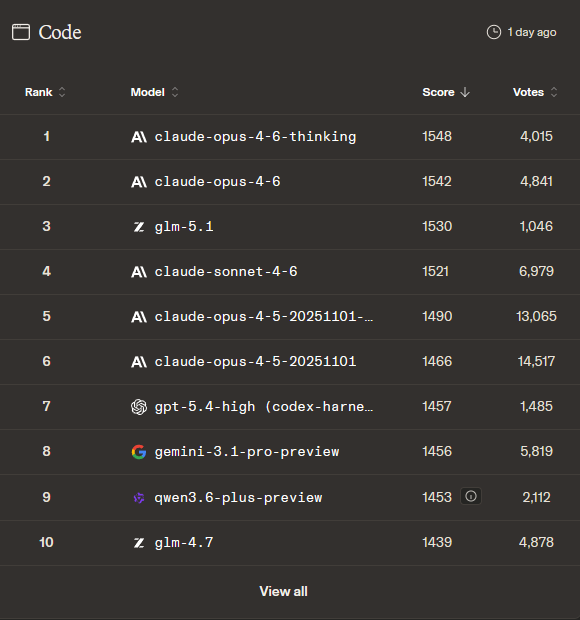Select the truncated claude-opus-4-5-20251101-… name
The width and height of the screenshot is (580, 620).
(264, 317)
